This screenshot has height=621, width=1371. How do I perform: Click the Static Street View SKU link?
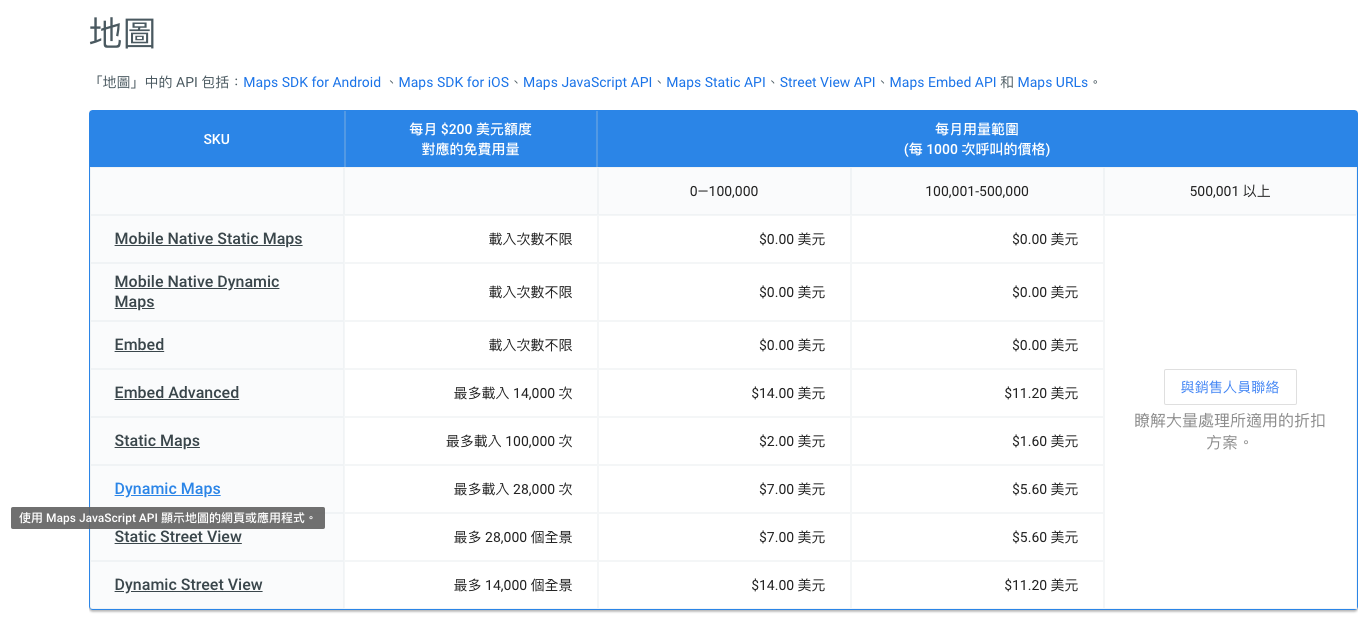(x=178, y=537)
